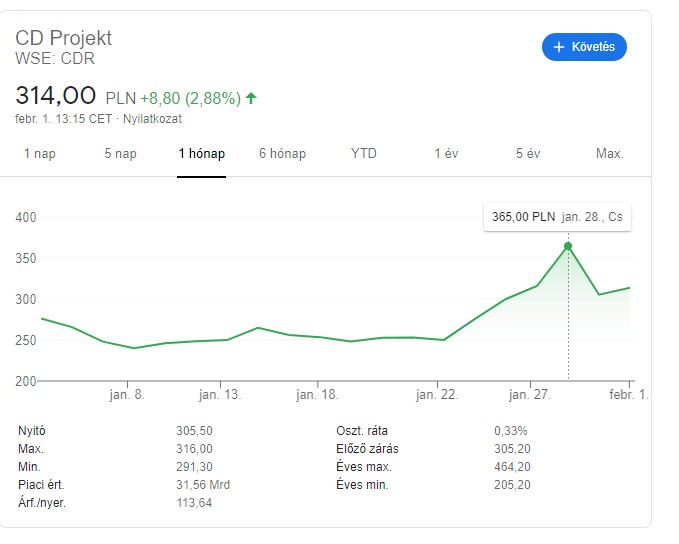
Task: Click the green up arrow beside the percentage change
Action: point(251,98)
